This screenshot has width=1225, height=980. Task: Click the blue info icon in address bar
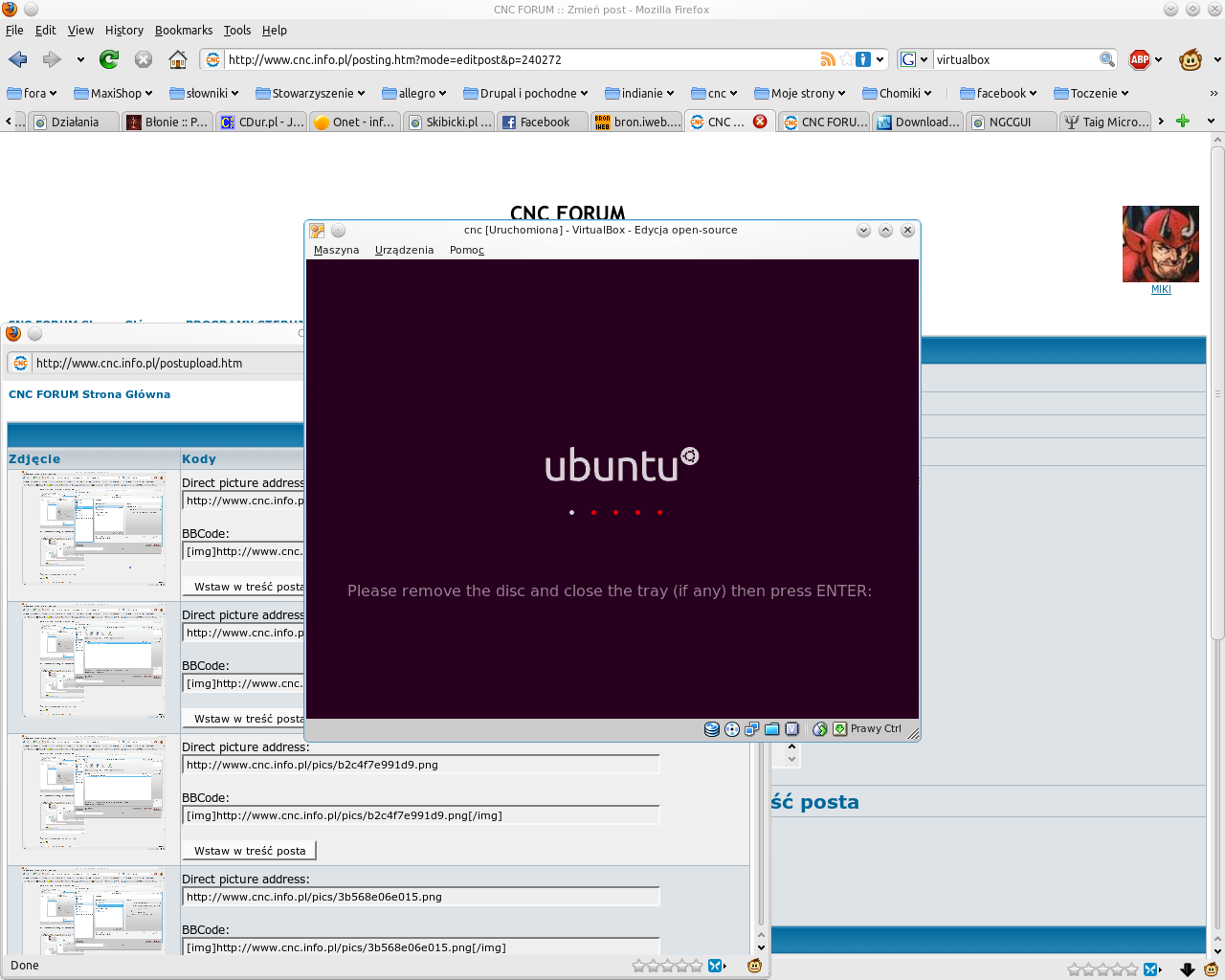pos(863,59)
